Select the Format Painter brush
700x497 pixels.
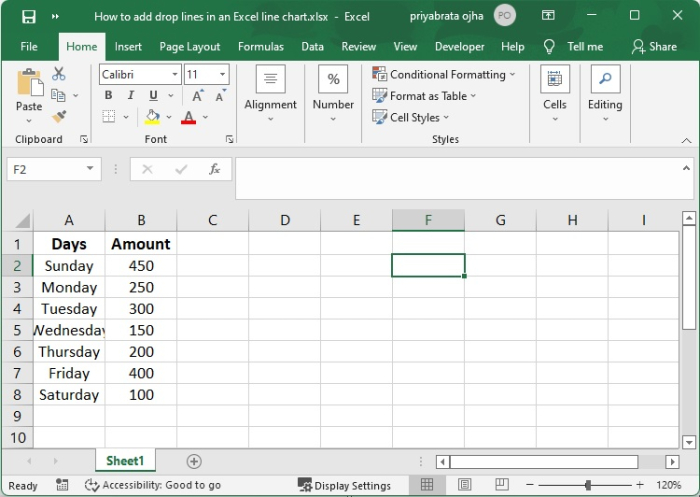[58, 116]
